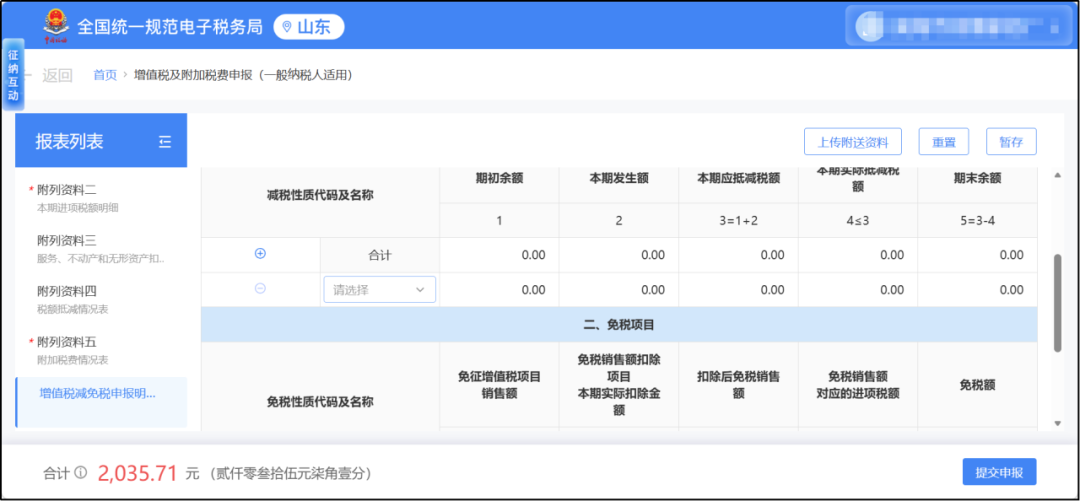Click the info icon beside 合计
The image size is (1080, 501).
tap(80, 473)
